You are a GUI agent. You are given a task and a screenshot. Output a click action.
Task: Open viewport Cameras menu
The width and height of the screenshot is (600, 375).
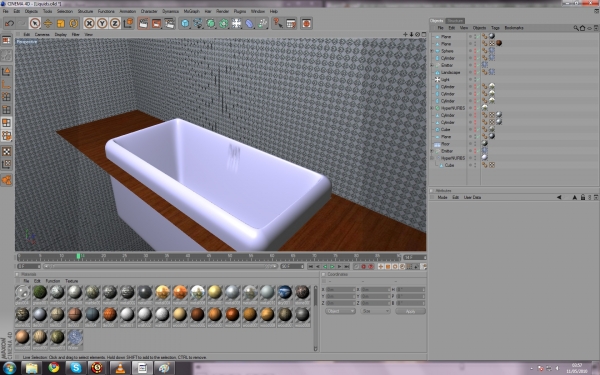(x=42, y=34)
